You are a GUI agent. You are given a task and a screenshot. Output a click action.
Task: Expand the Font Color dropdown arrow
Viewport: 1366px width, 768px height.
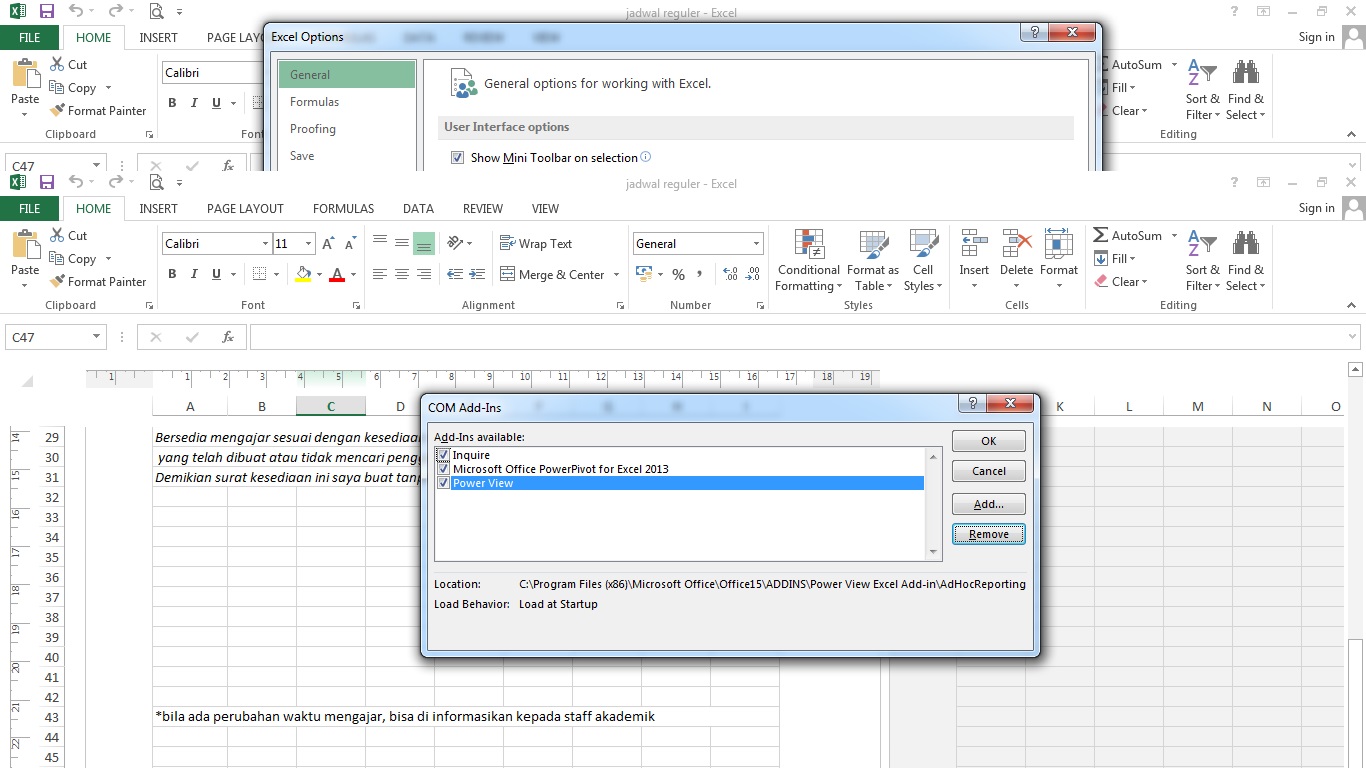(x=355, y=275)
